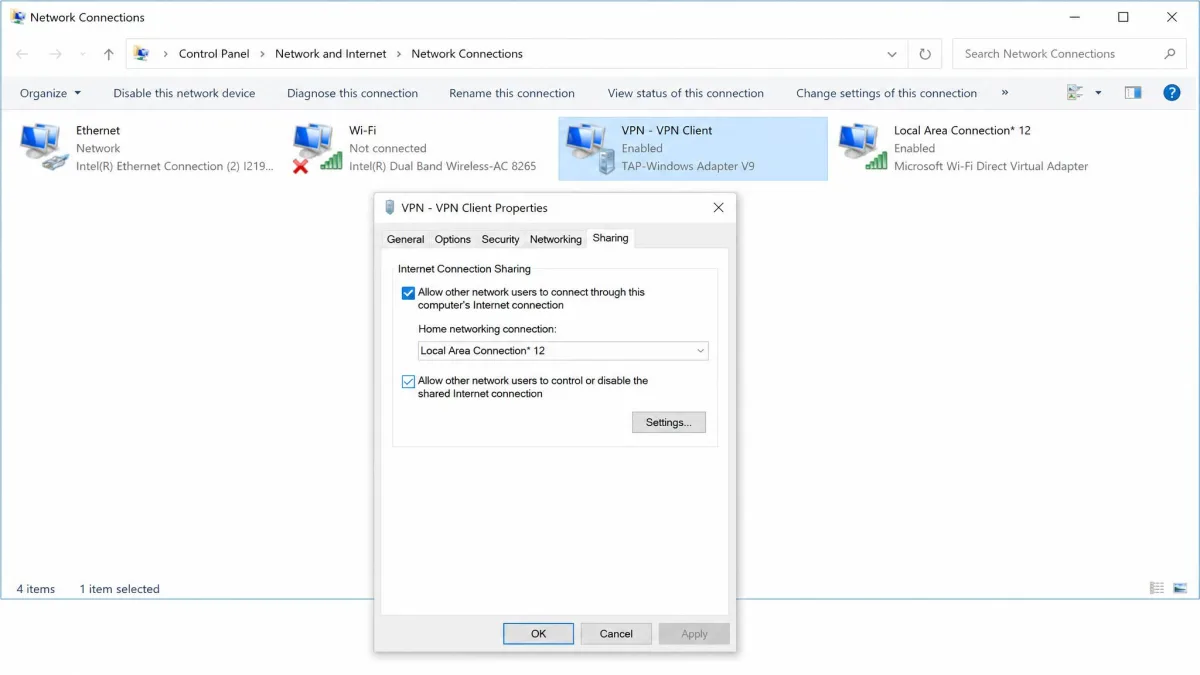Click Rename this connection
Image resolution: width=1200 pixels, height=675 pixels.
pos(512,93)
